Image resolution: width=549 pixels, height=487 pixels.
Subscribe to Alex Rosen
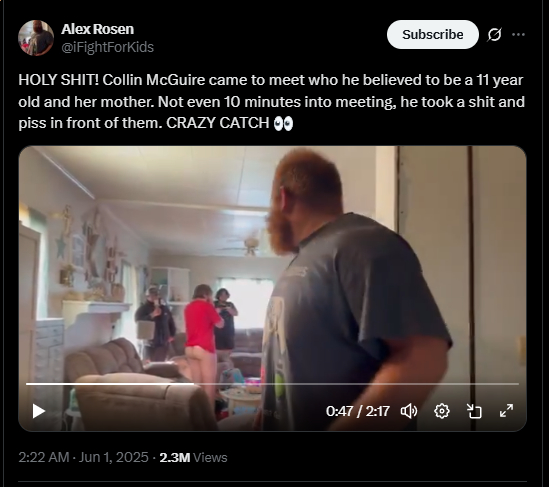pos(432,34)
